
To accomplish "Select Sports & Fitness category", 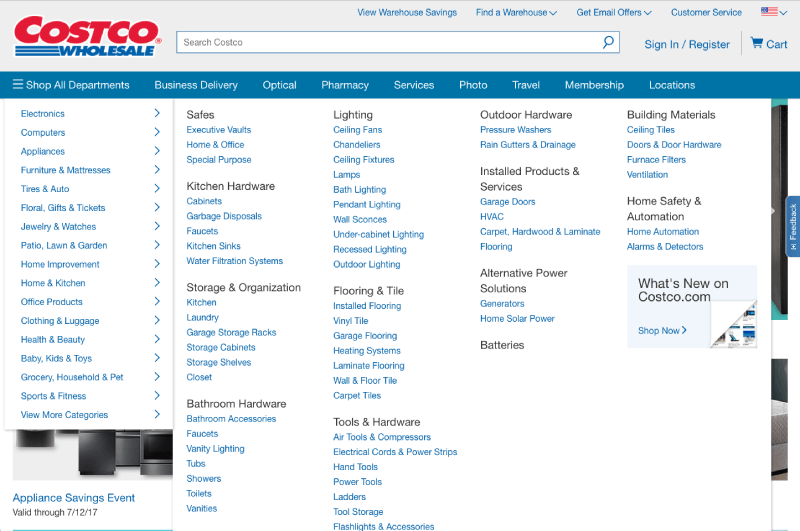I will pos(54,396).
